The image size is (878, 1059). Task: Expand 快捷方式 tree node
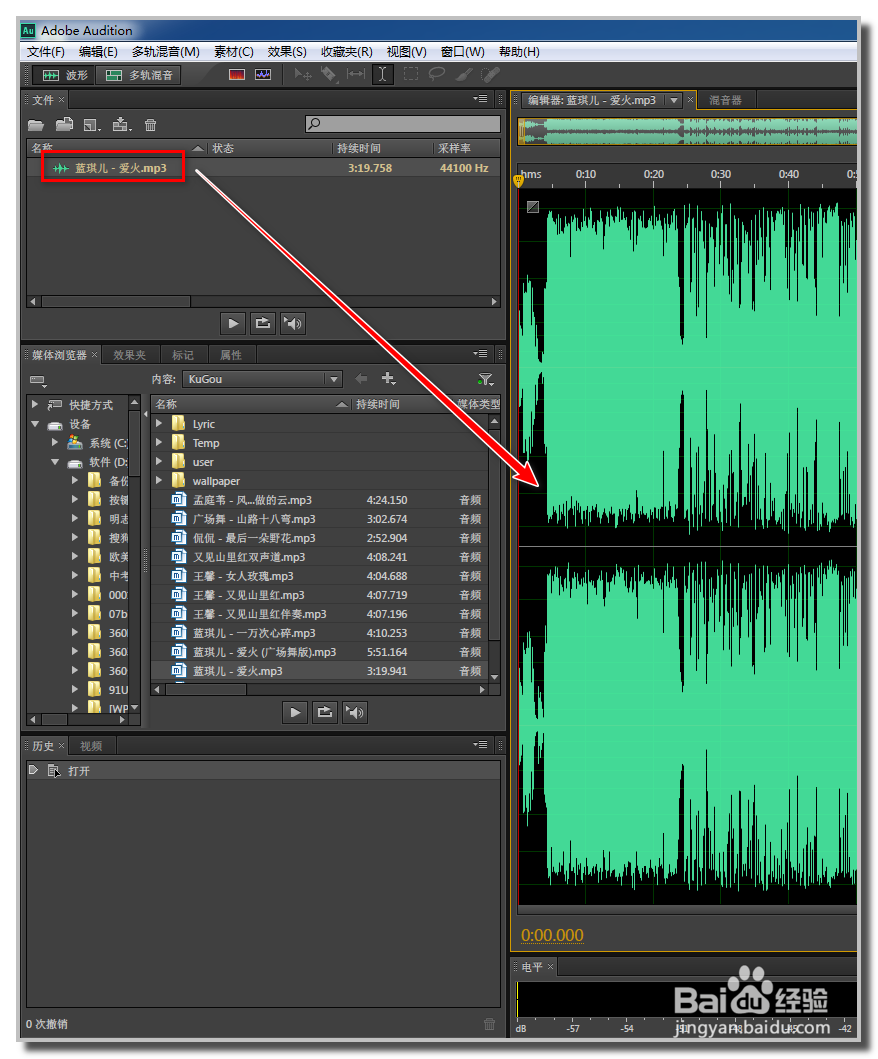(35, 405)
